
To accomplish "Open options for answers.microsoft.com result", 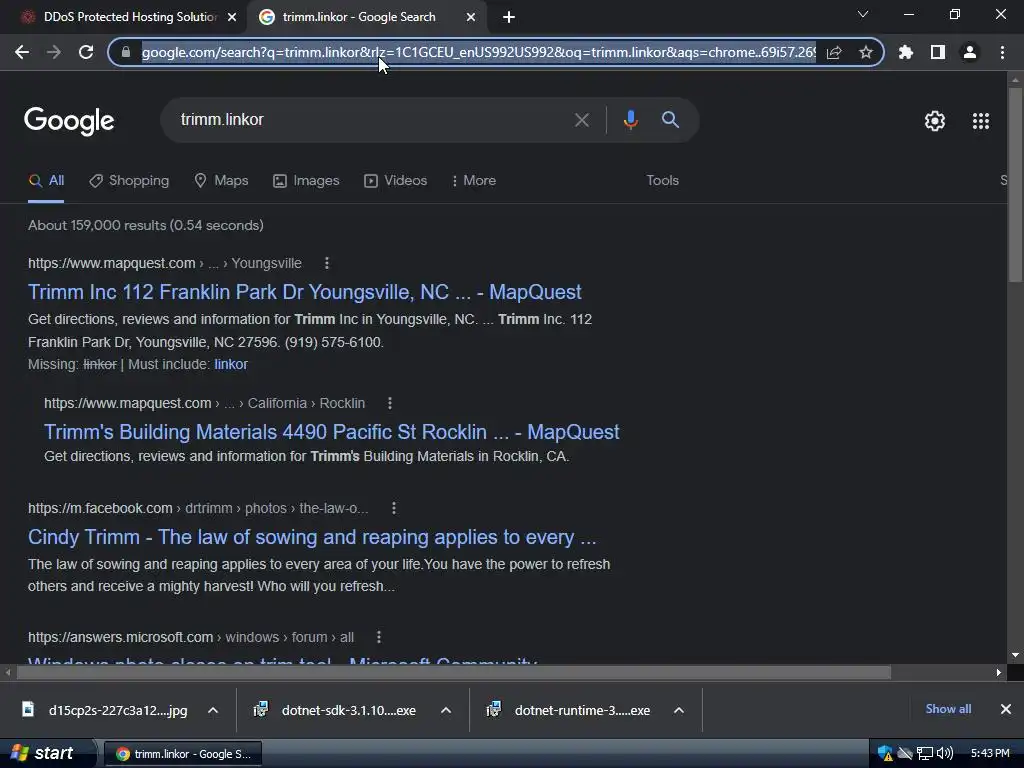I will point(379,637).
